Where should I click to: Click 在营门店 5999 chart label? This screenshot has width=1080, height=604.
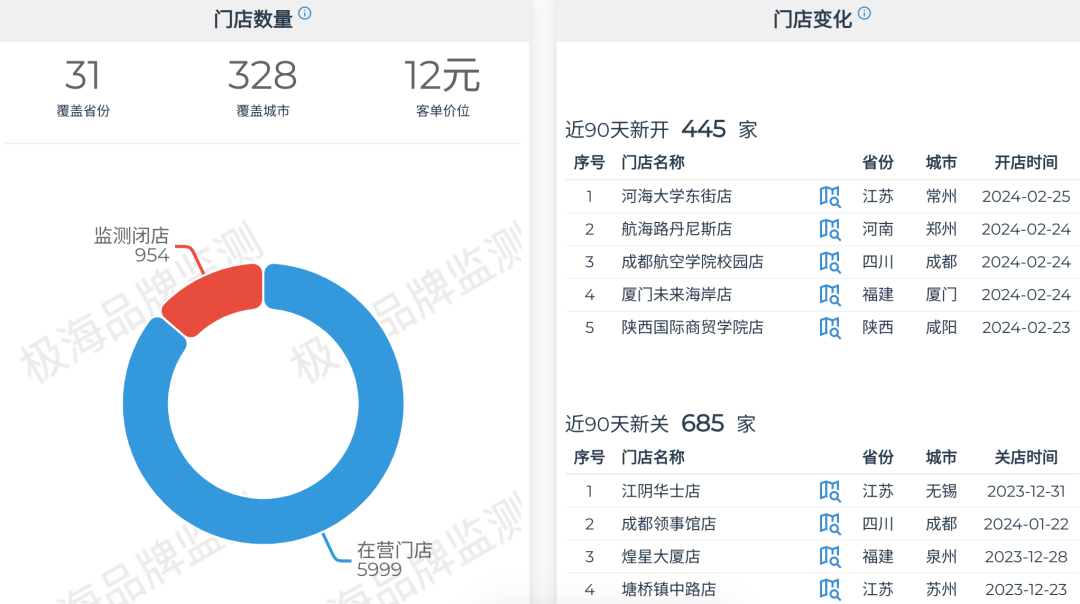pos(394,559)
